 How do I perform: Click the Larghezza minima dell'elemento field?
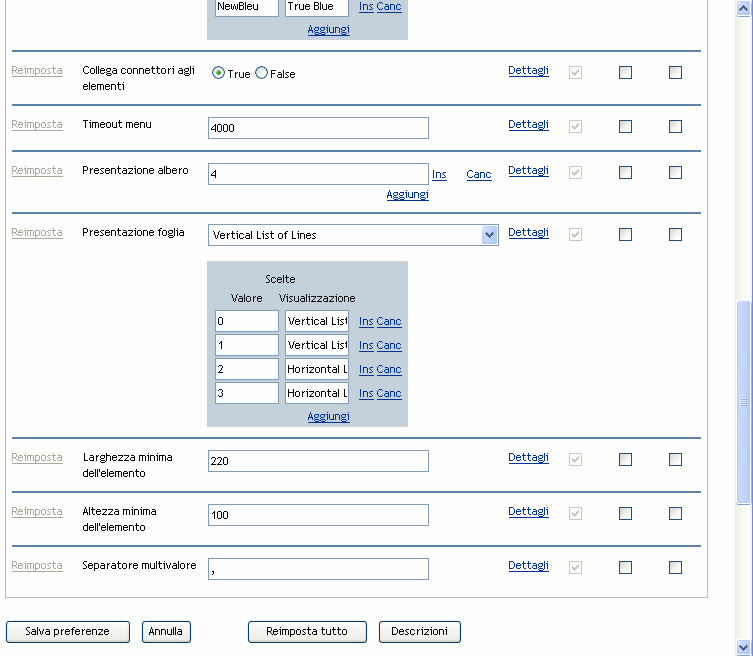point(318,461)
